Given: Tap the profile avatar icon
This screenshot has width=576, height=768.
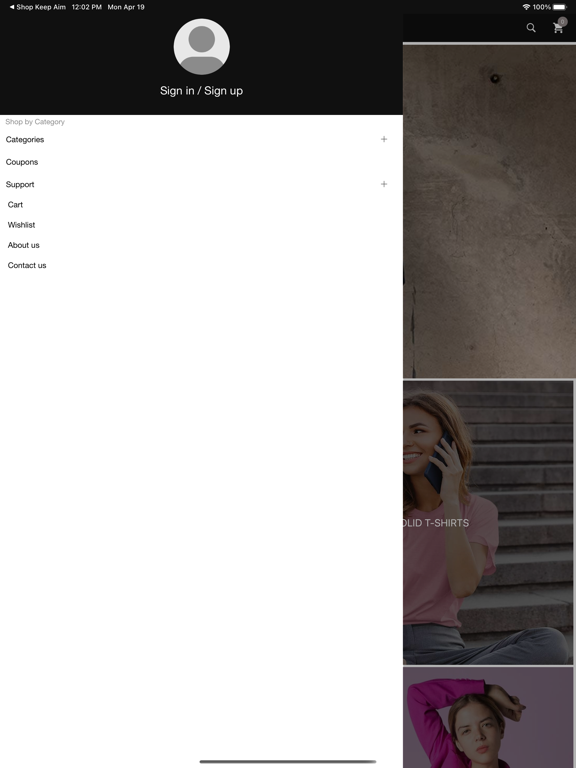Looking at the screenshot, I should coord(201,47).
